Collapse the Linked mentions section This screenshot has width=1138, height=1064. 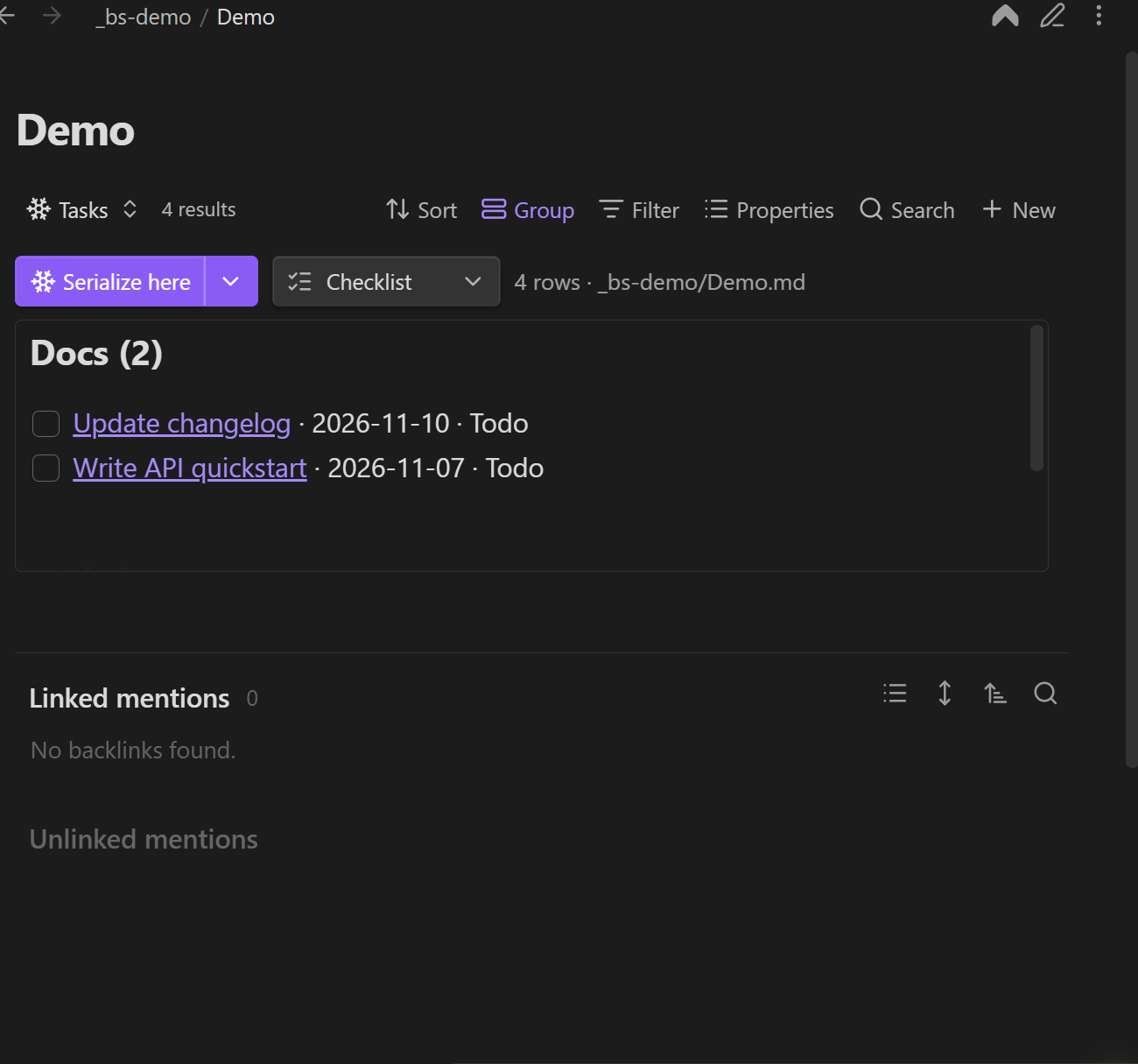(x=130, y=698)
